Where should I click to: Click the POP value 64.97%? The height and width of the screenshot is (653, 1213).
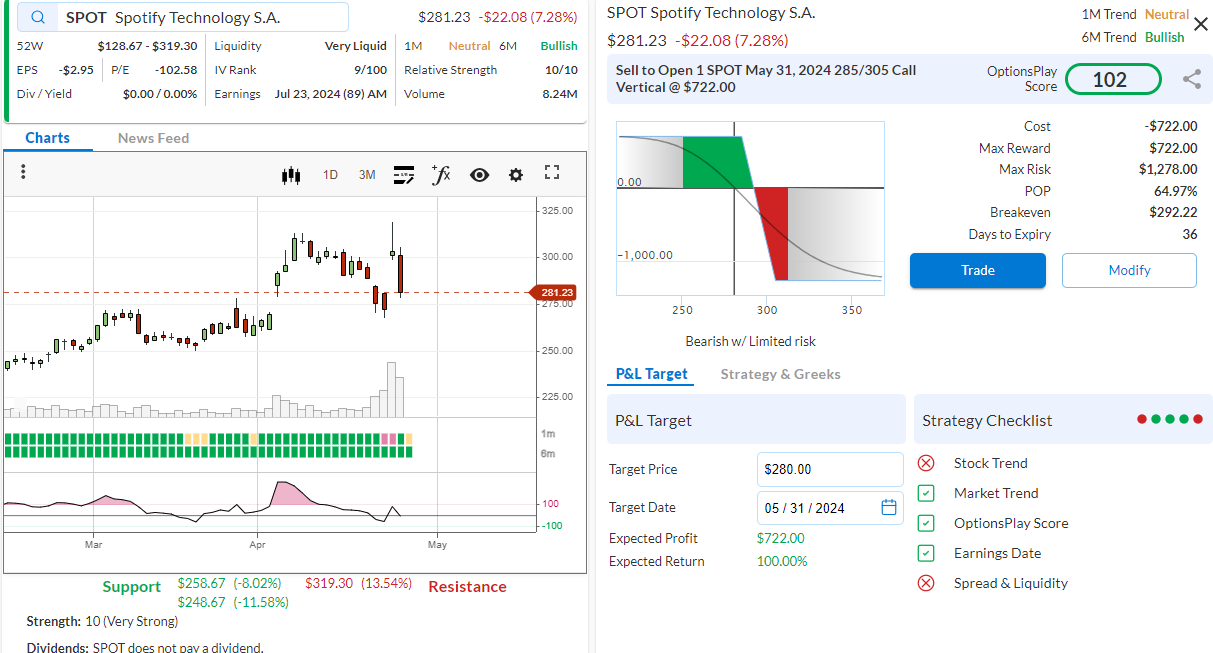1176,190
